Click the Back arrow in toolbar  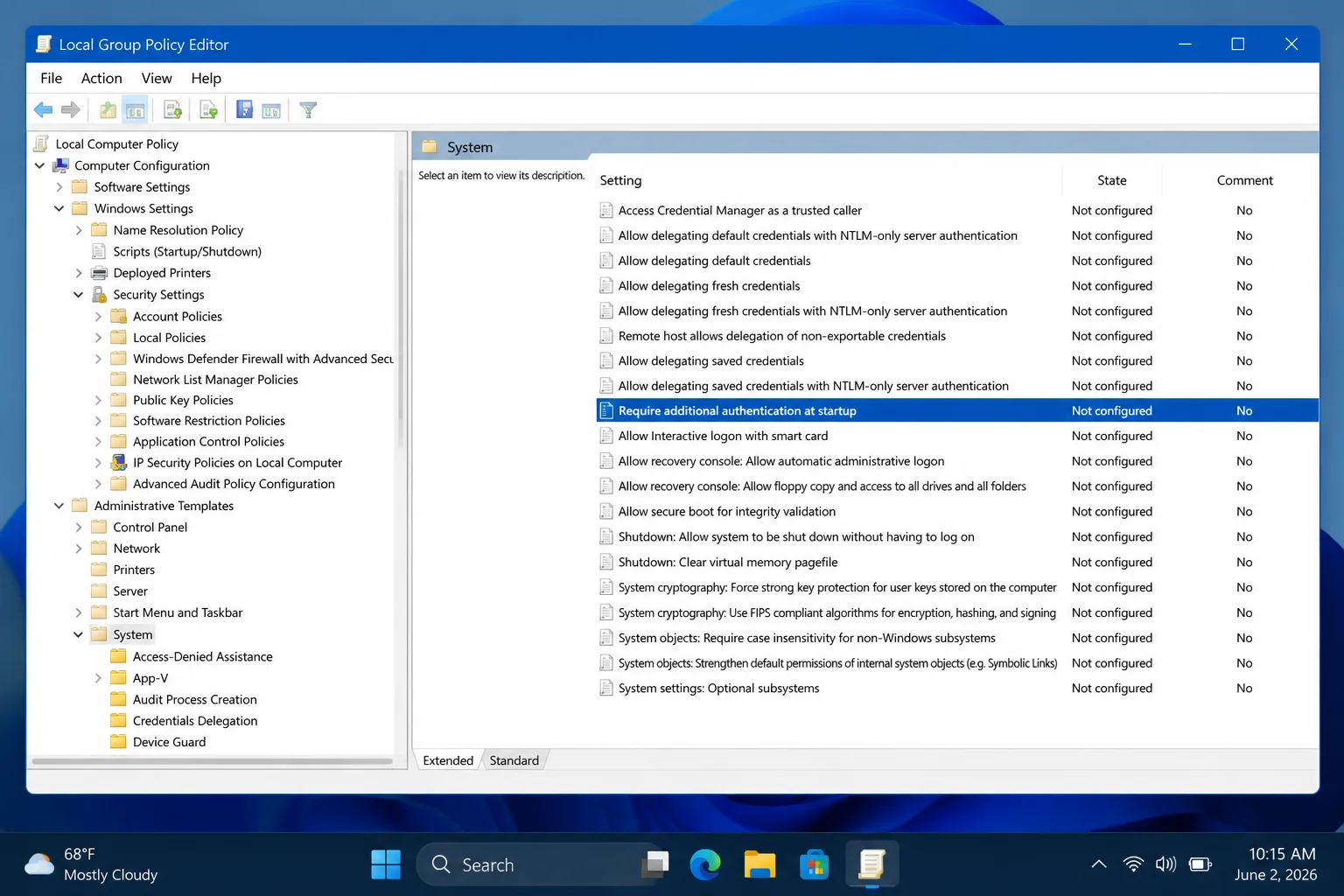tap(43, 110)
